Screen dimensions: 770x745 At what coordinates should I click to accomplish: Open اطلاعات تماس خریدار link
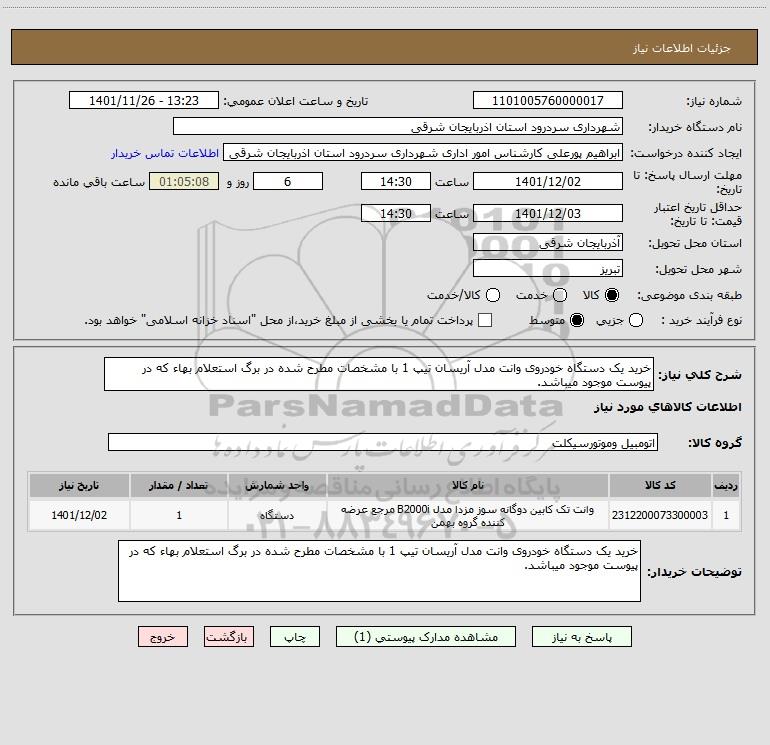click(165, 153)
